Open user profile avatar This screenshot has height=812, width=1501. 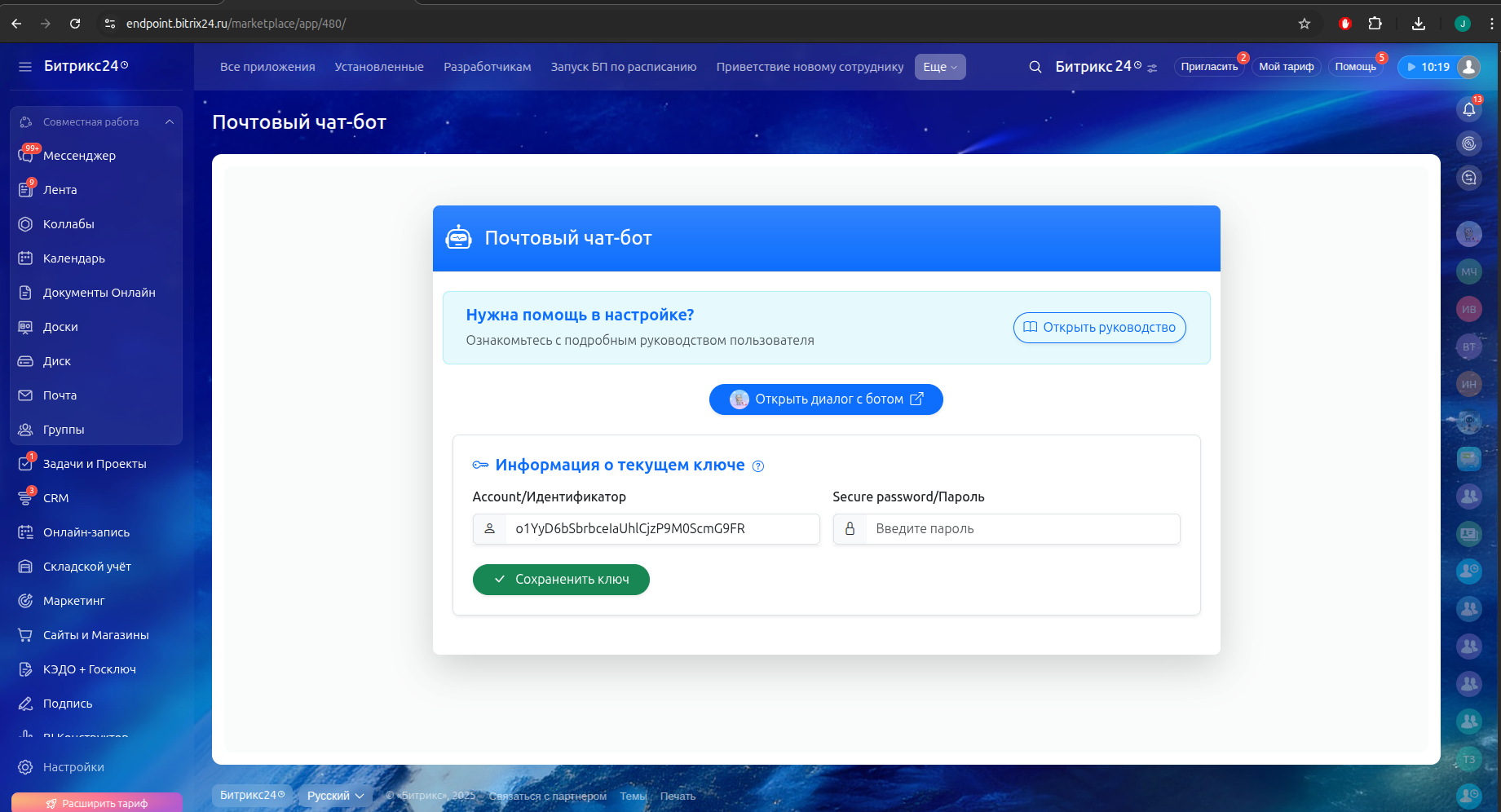click(1468, 67)
